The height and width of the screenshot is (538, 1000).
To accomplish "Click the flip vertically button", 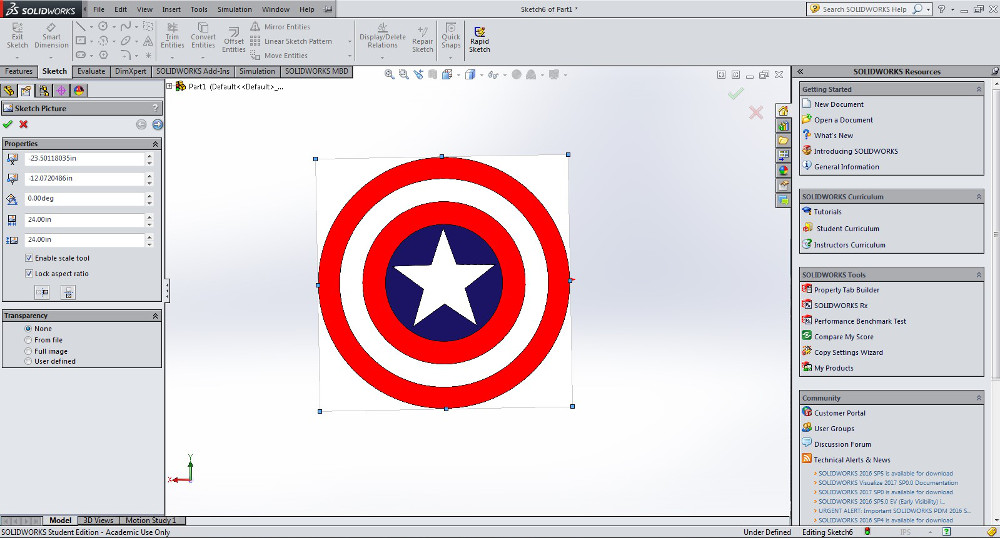I will point(68,293).
